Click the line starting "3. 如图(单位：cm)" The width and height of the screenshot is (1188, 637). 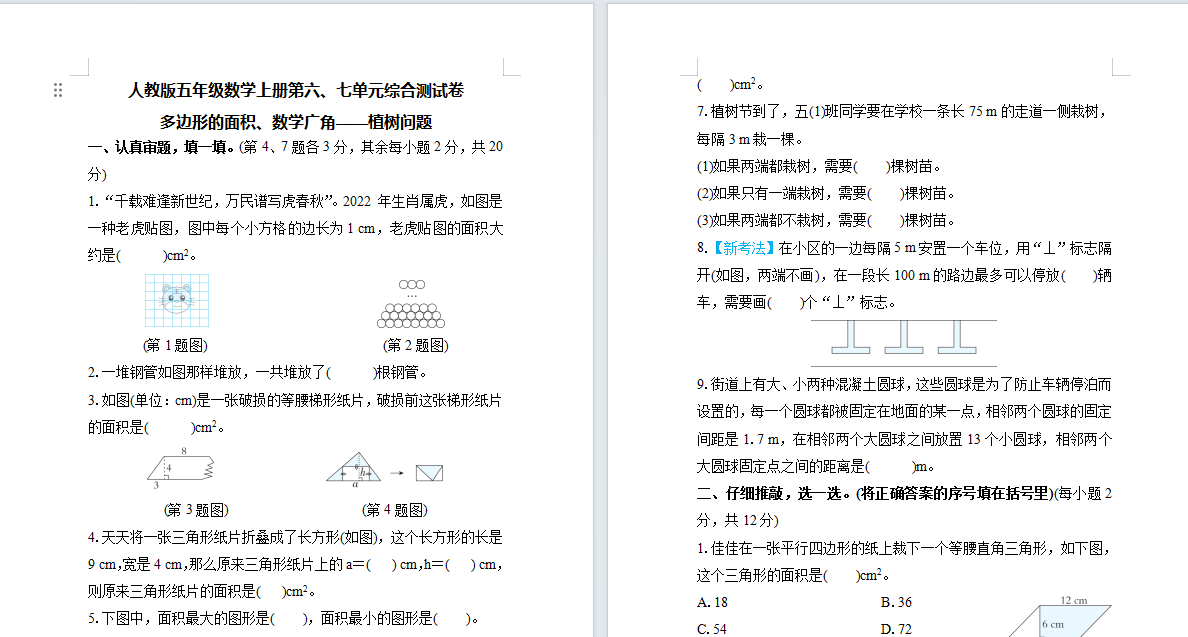click(295, 400)
